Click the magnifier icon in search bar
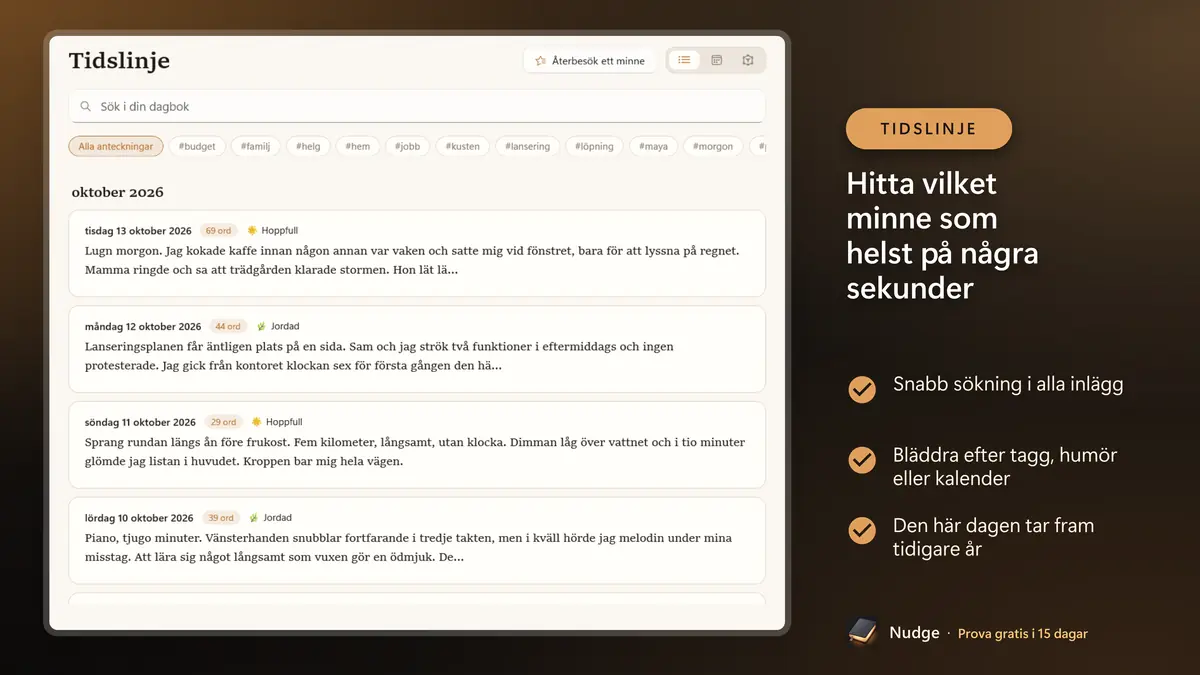 [86, 106]
